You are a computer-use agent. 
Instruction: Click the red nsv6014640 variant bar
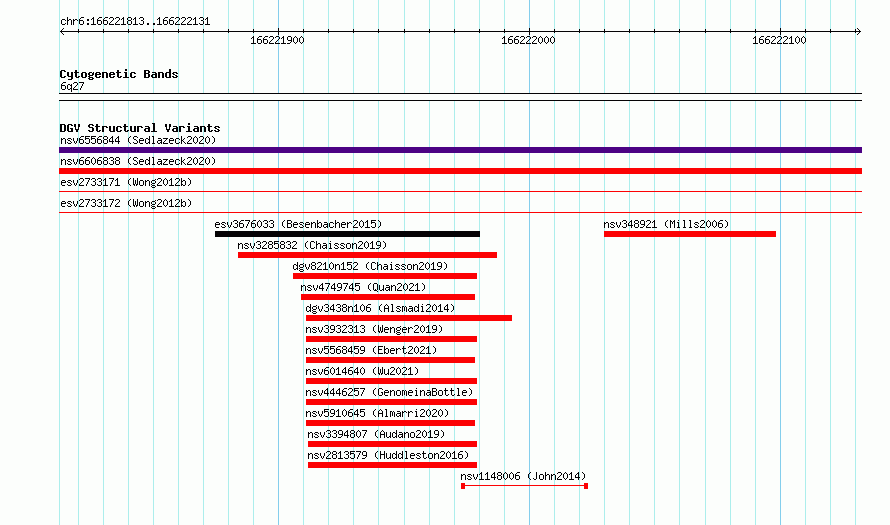pyautogui.click(x=392, y=381)
